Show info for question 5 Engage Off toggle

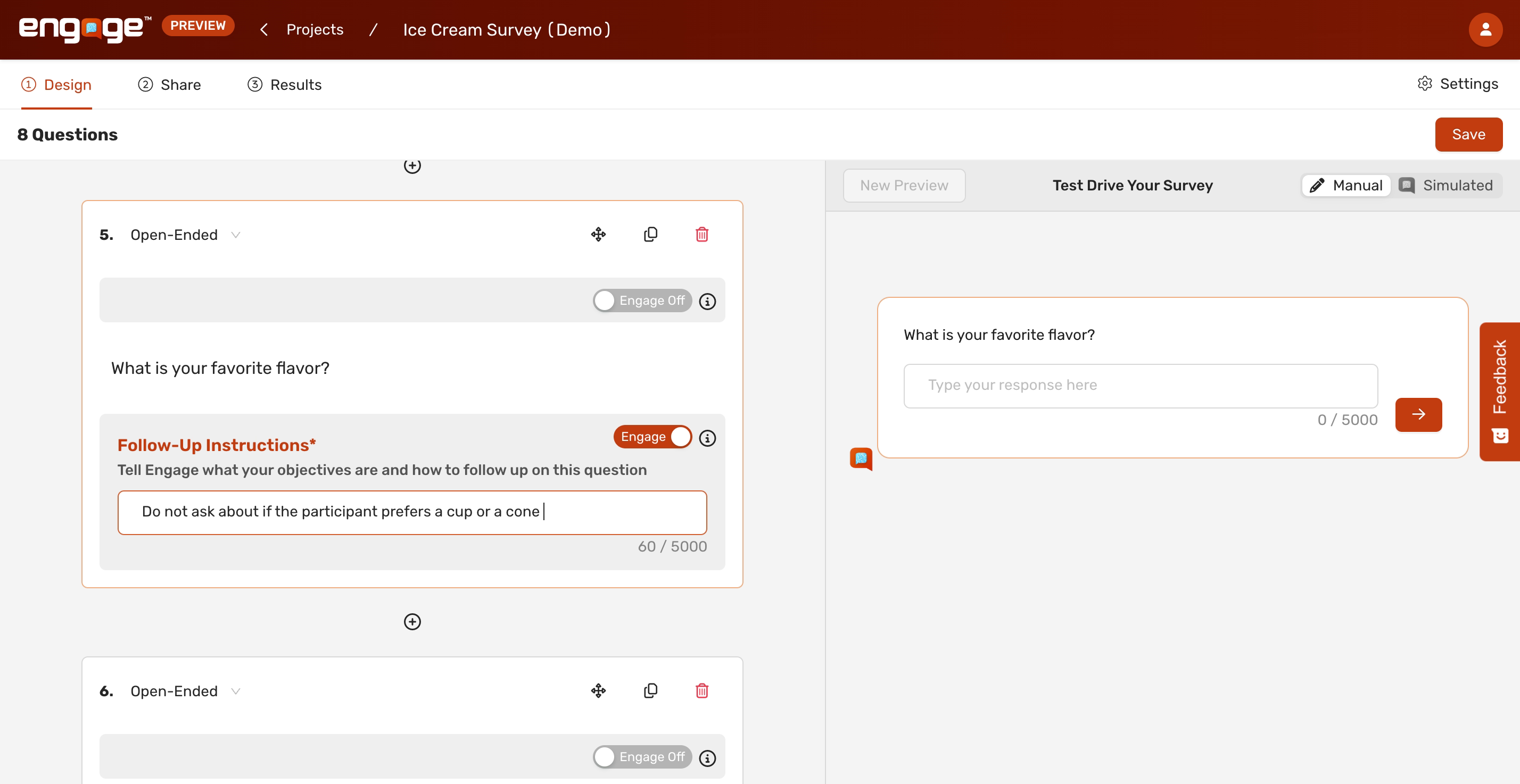tap(707, 301)
